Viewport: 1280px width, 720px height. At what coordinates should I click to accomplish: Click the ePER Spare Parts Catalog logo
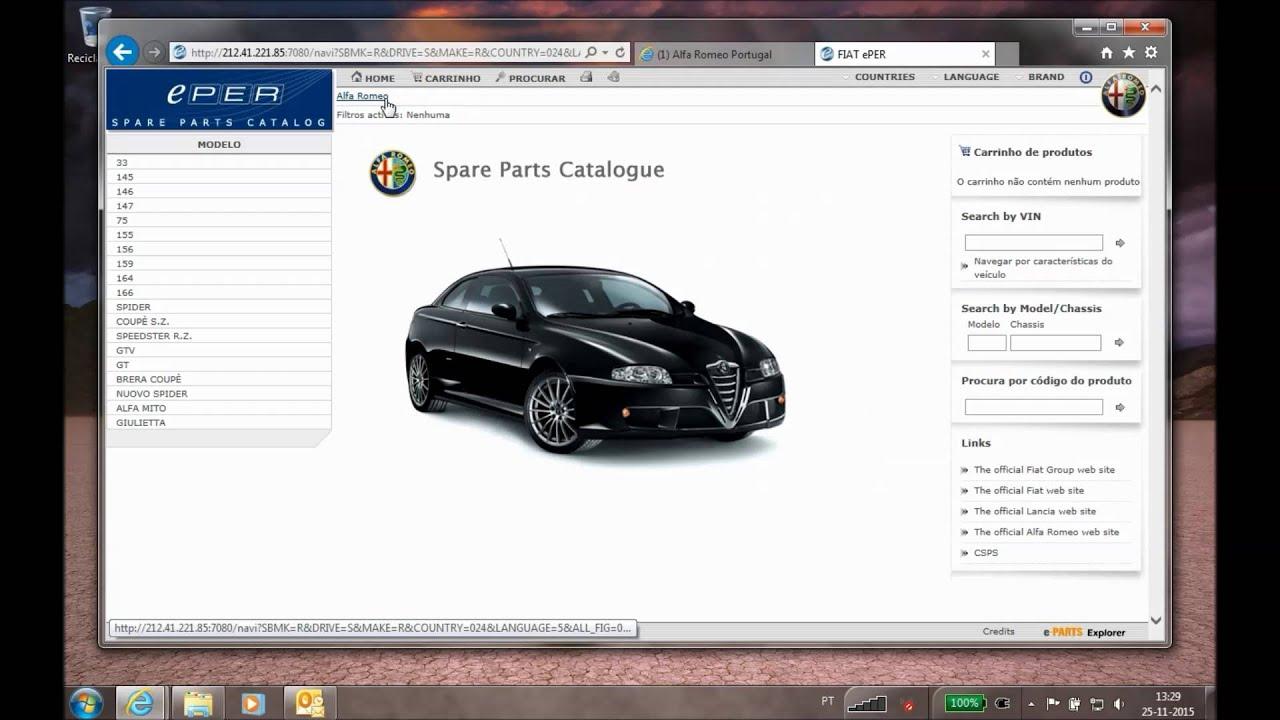point(219,100)
